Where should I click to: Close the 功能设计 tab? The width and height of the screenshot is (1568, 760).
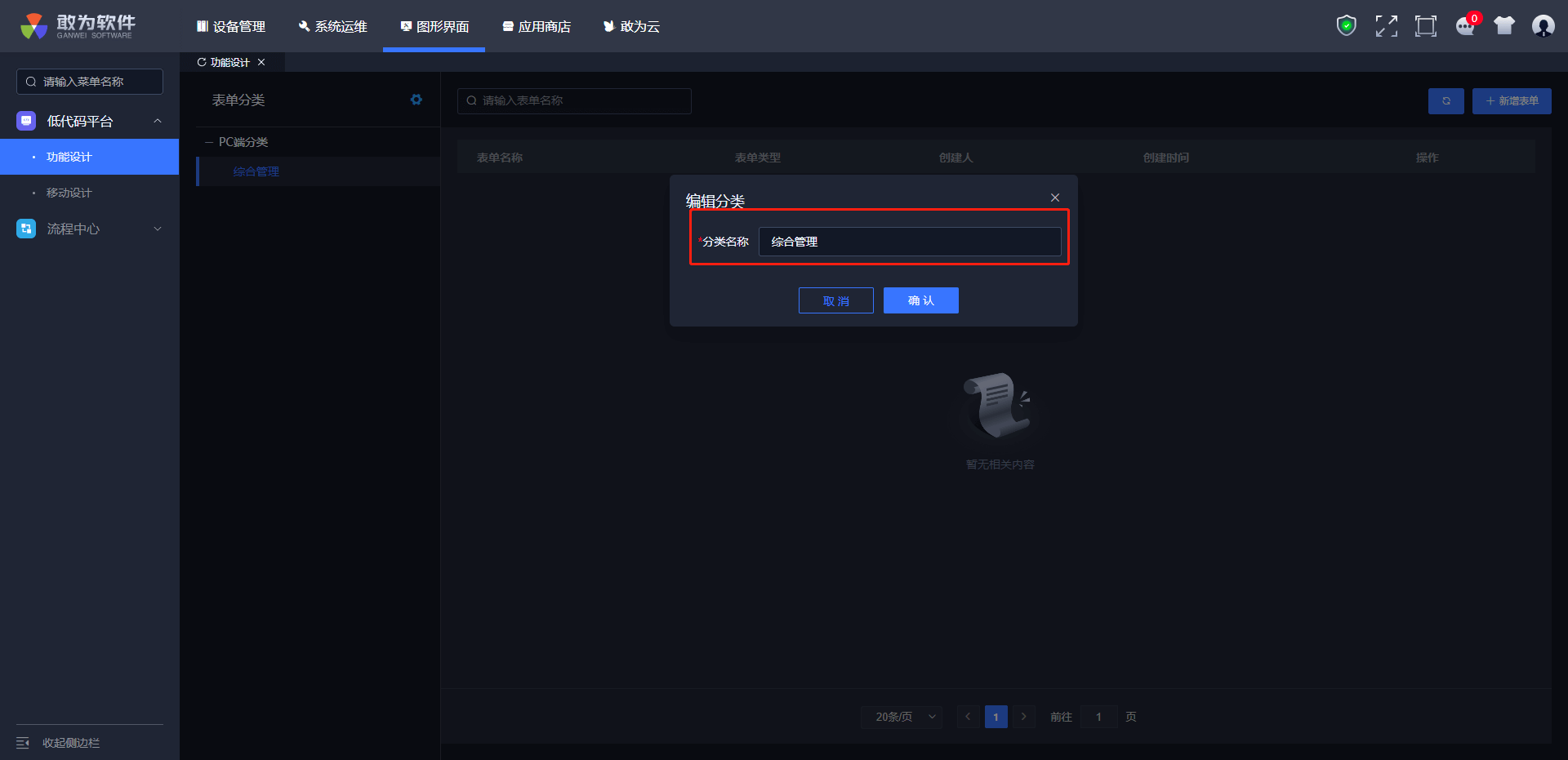click(261, 62)
